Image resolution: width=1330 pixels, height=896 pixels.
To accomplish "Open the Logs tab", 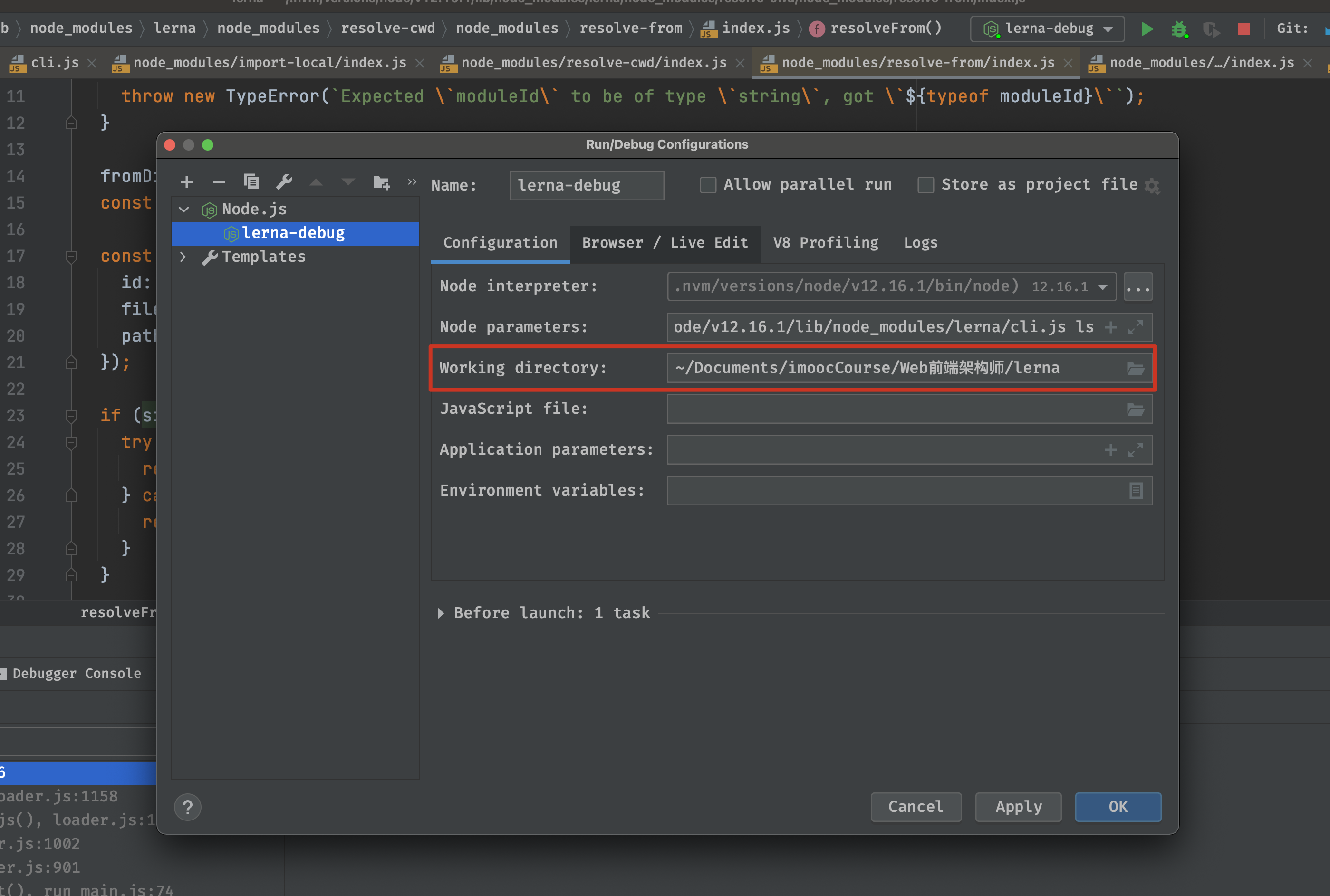I will (921, 243).
